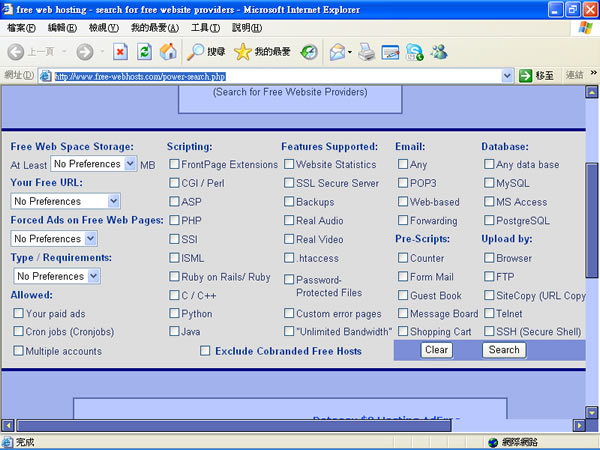
Task: Open the 工具(T) menu
Action: tap(205, 27)
